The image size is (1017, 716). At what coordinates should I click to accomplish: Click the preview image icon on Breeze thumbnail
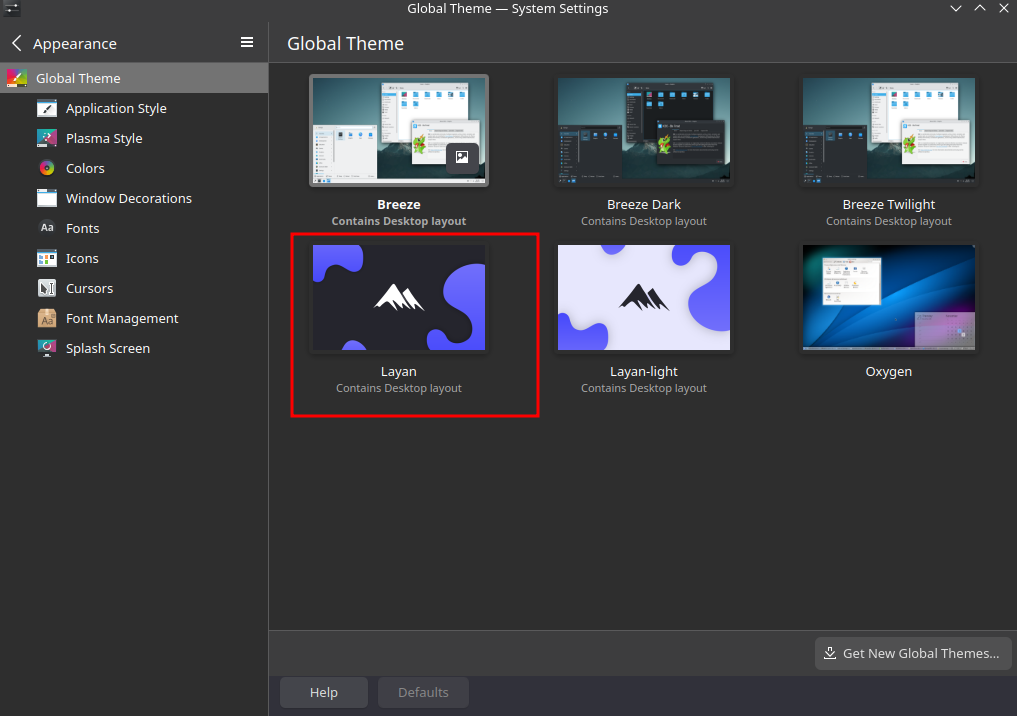pyautogui.click(x=462, y=157)
